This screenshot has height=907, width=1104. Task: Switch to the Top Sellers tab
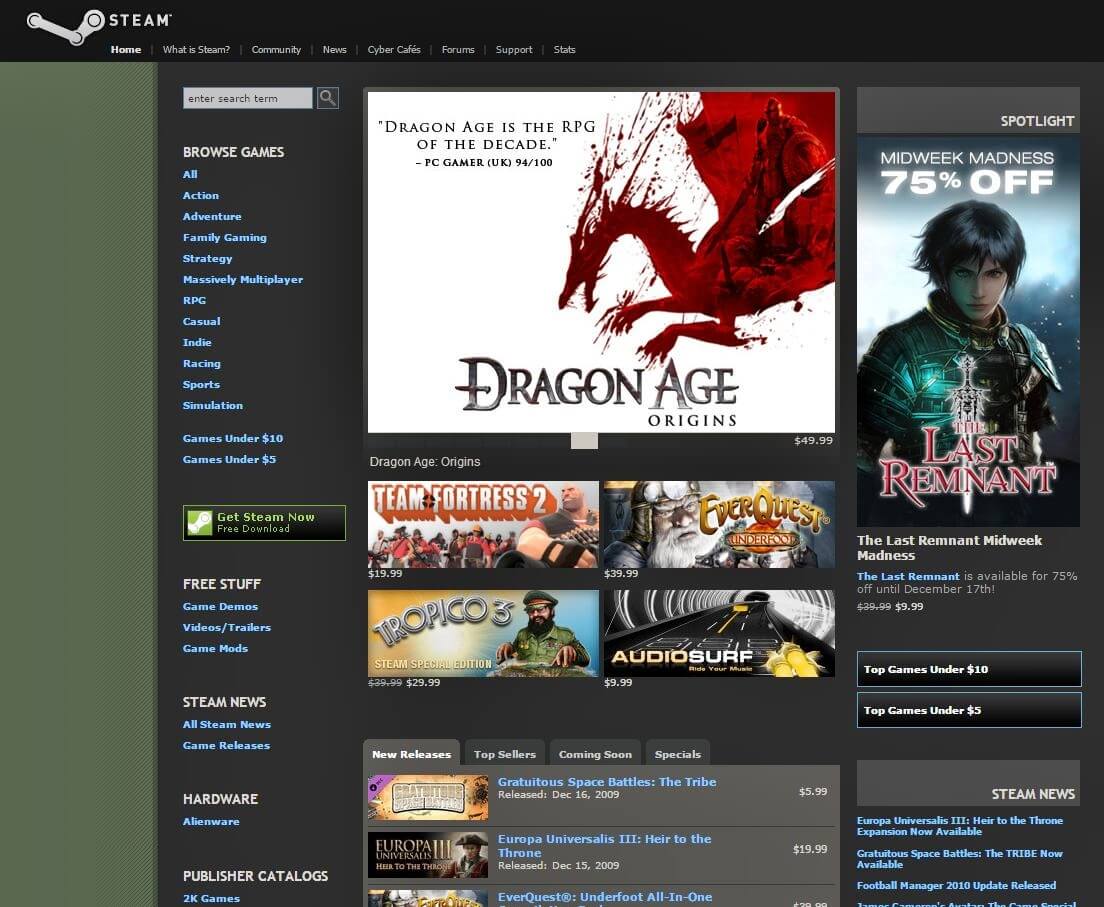tap(504, 754)
